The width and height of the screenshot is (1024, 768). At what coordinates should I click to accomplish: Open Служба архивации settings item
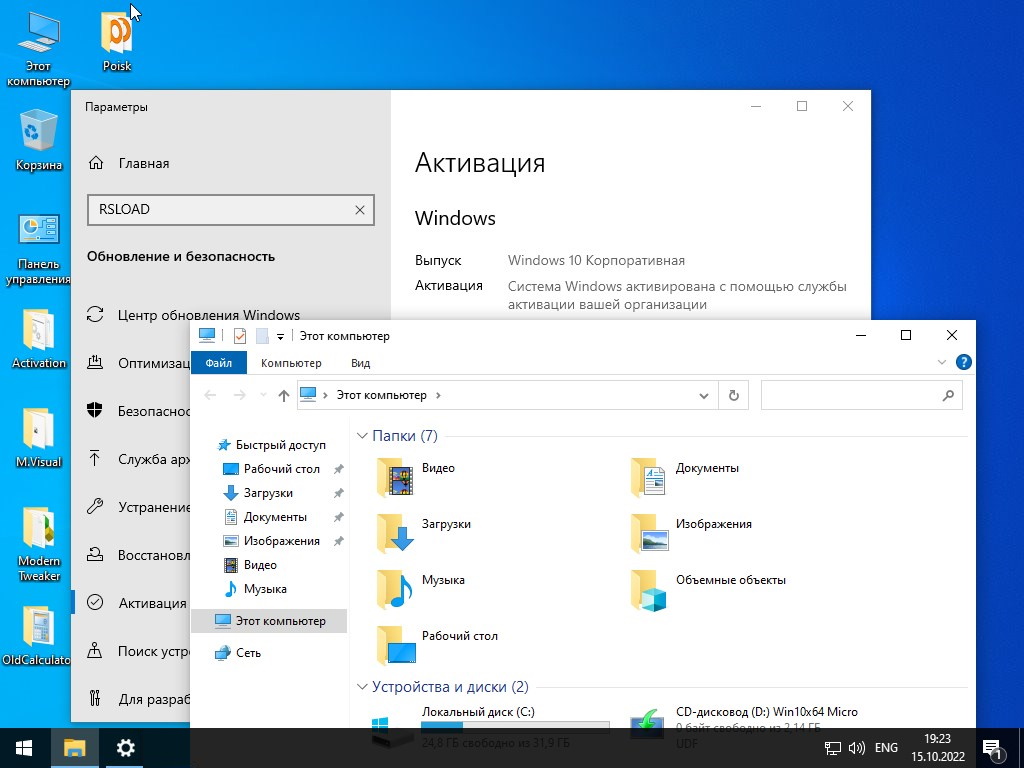click(x=138, y=459)
